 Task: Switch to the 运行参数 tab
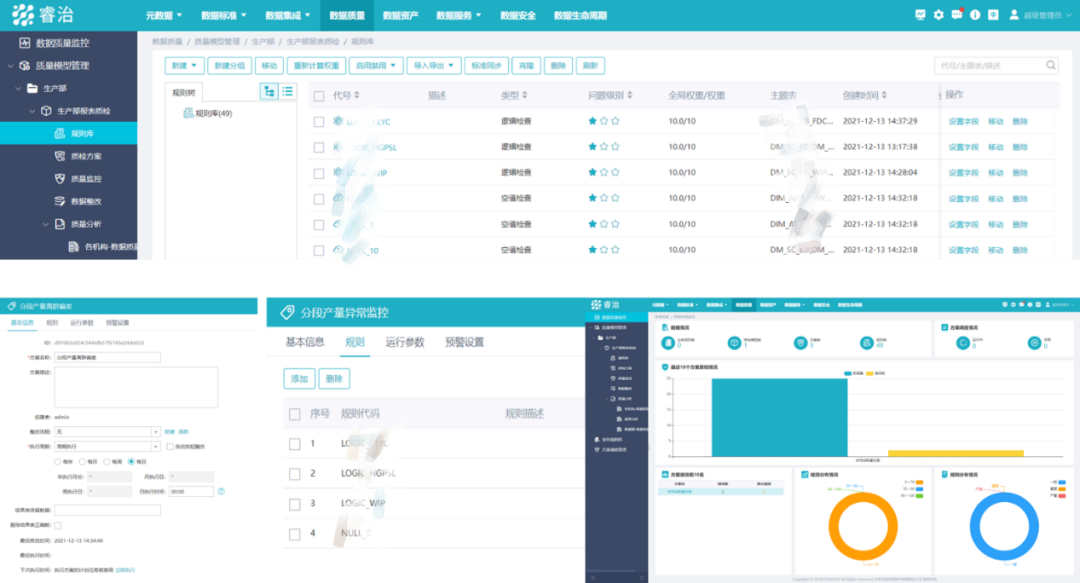click(405, 342)
